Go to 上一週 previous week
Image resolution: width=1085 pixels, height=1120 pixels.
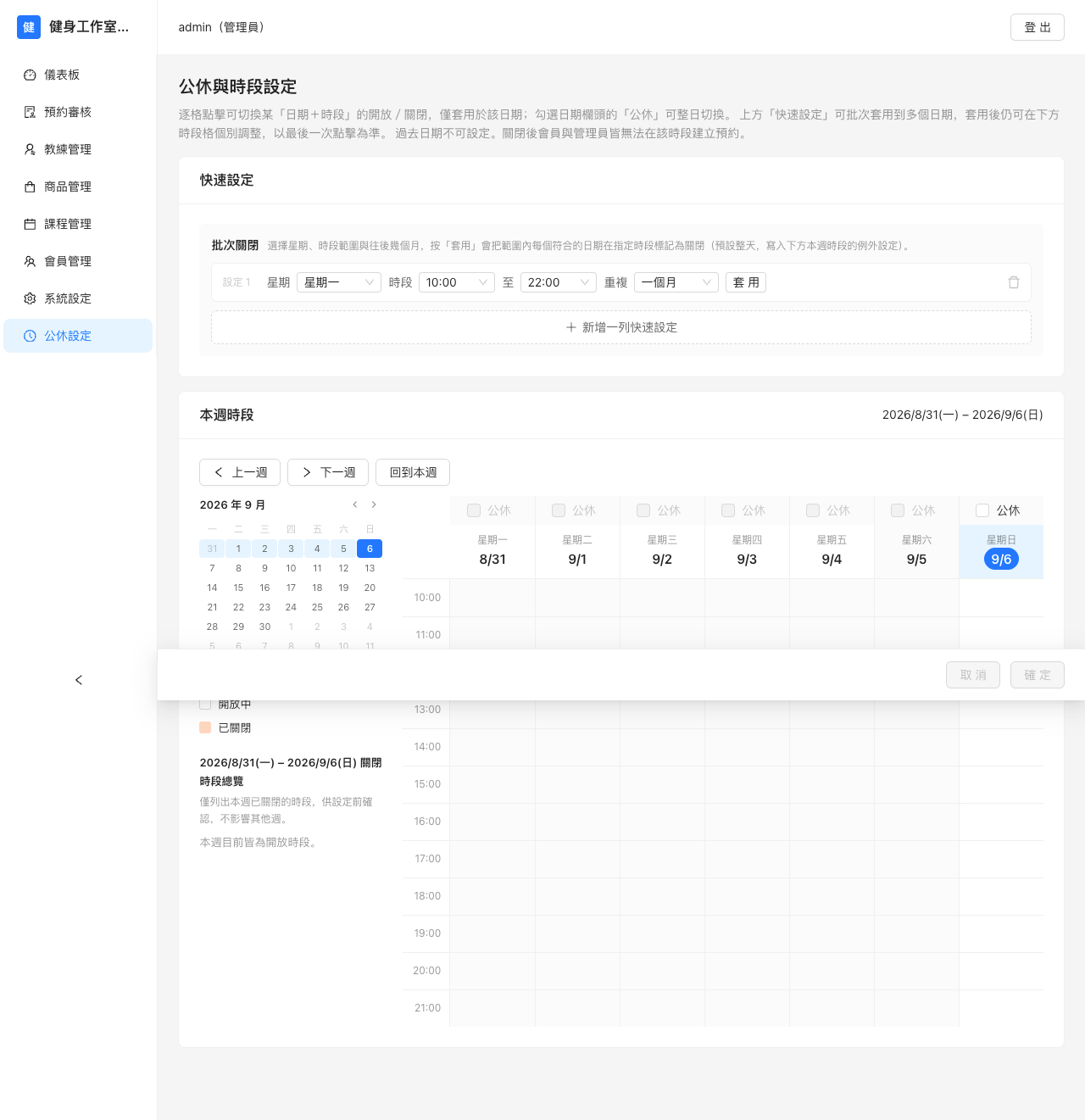click(240, 472)
